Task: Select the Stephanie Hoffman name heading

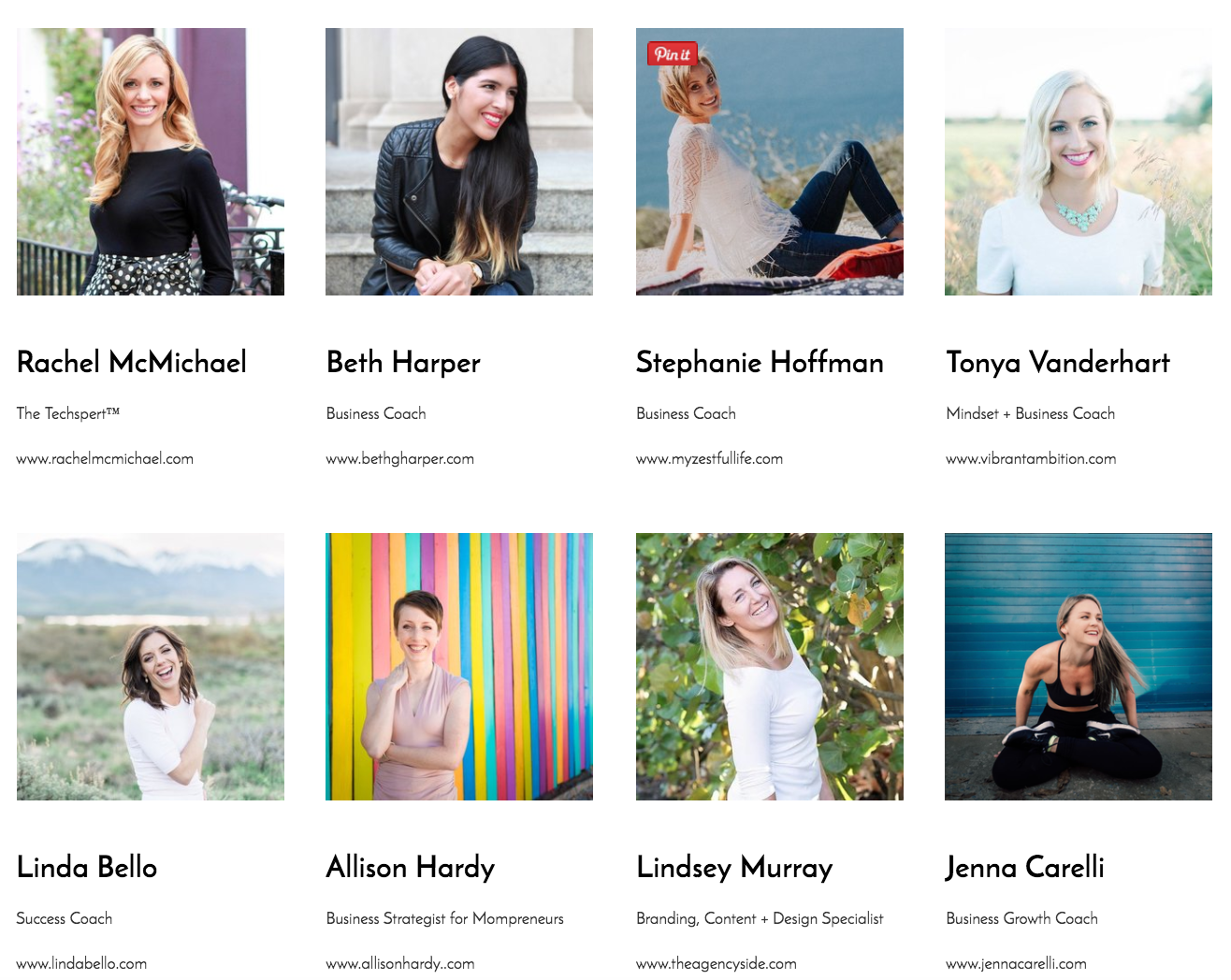Action: (x=760, y=362)
